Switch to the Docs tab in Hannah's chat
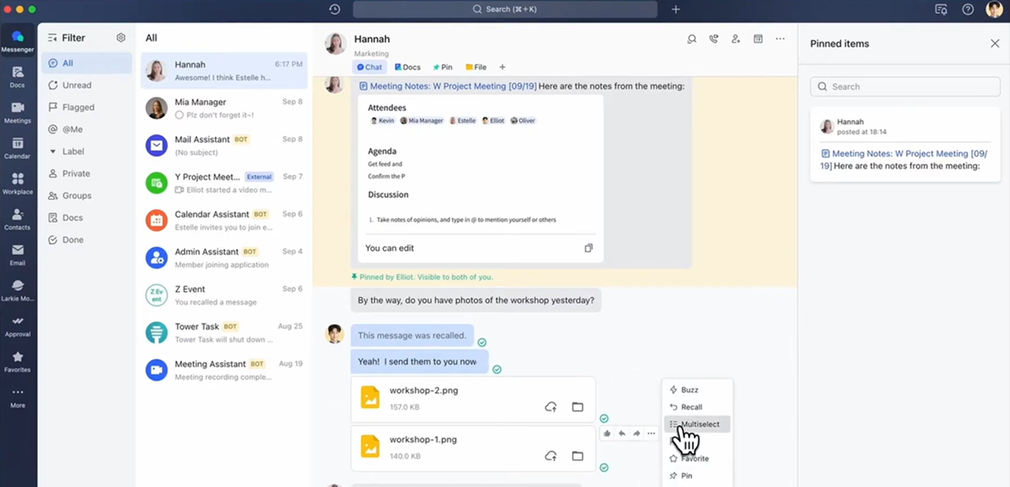Image resolution: width=1010 pixels, height=487 pixels. point(407,67)
